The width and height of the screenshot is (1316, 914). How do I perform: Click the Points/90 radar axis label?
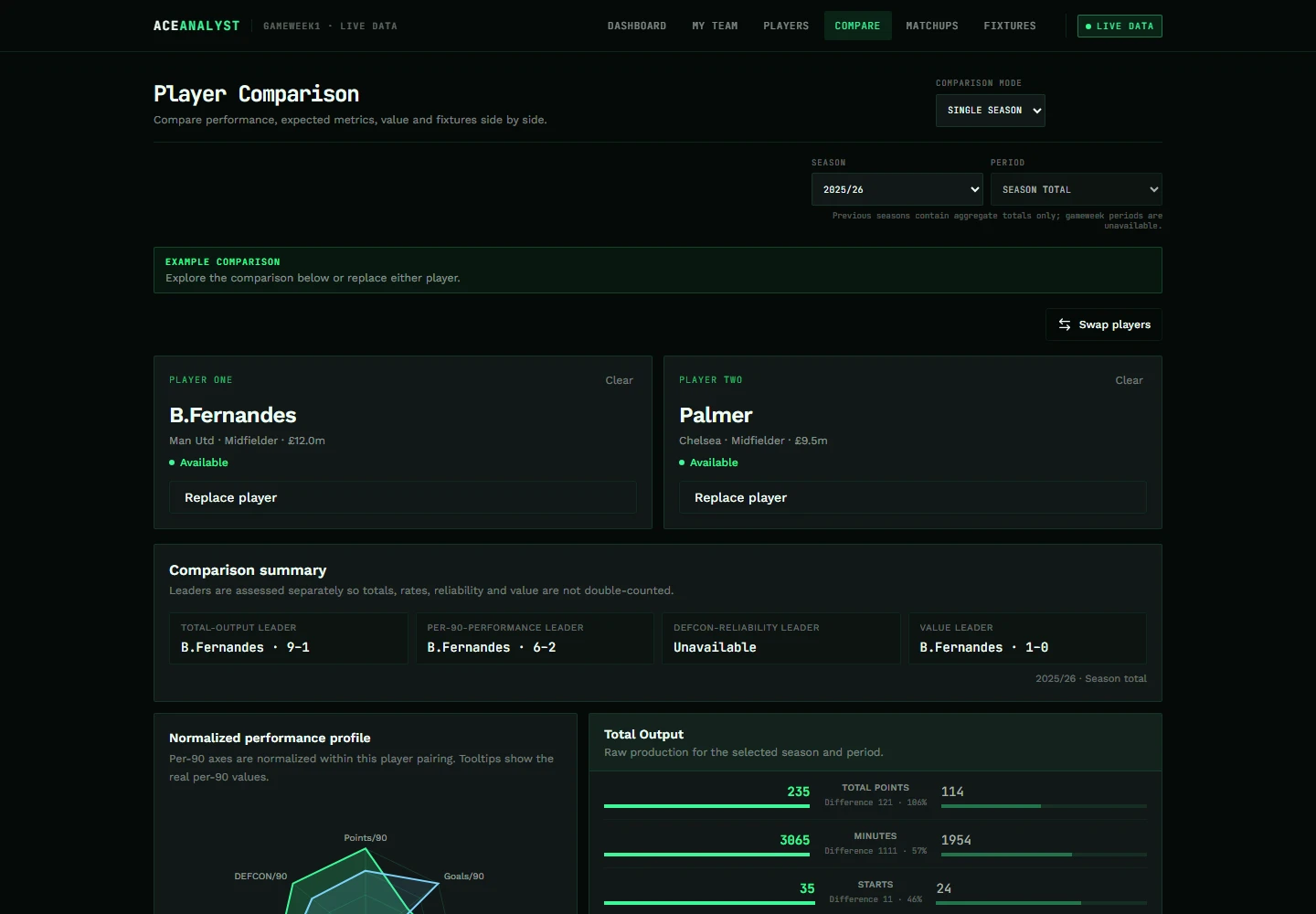click(366, 838)
